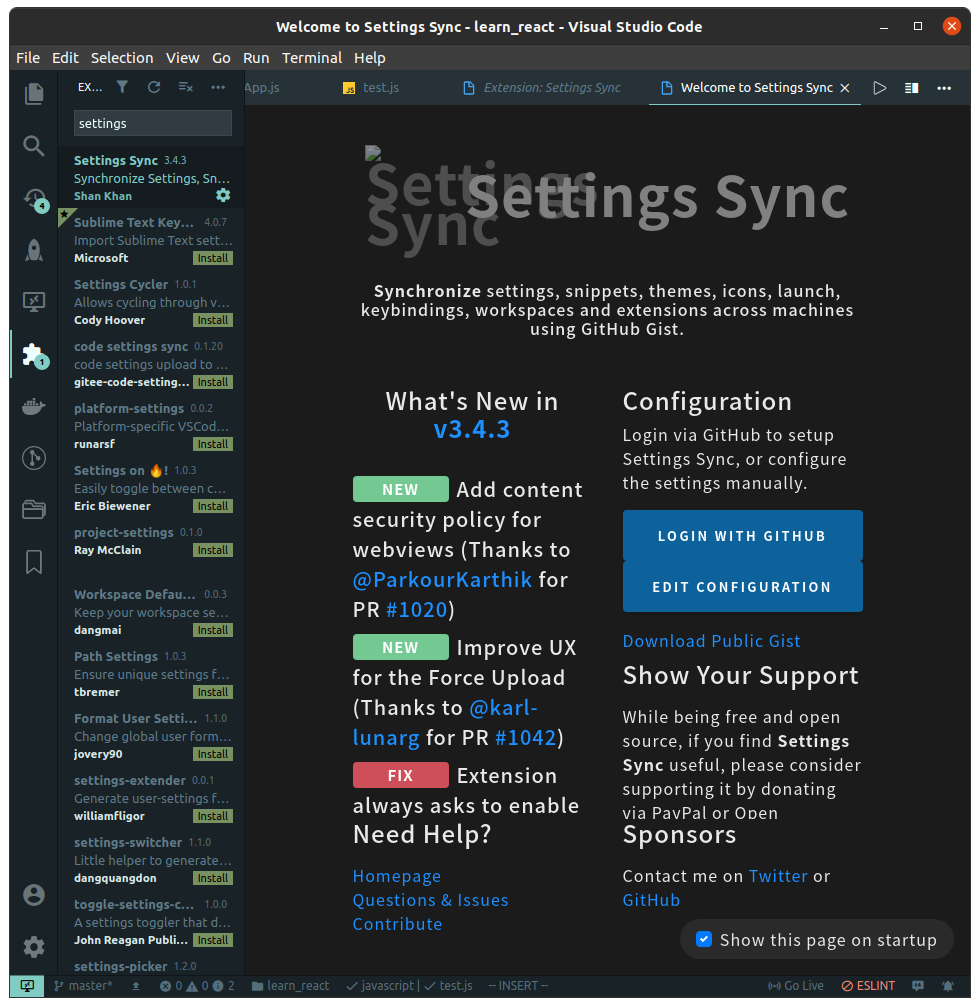Screen dimensions: 980x1007
Task: Open the Terminal menu
Action: pyautogui.click(x=311, y=58)
